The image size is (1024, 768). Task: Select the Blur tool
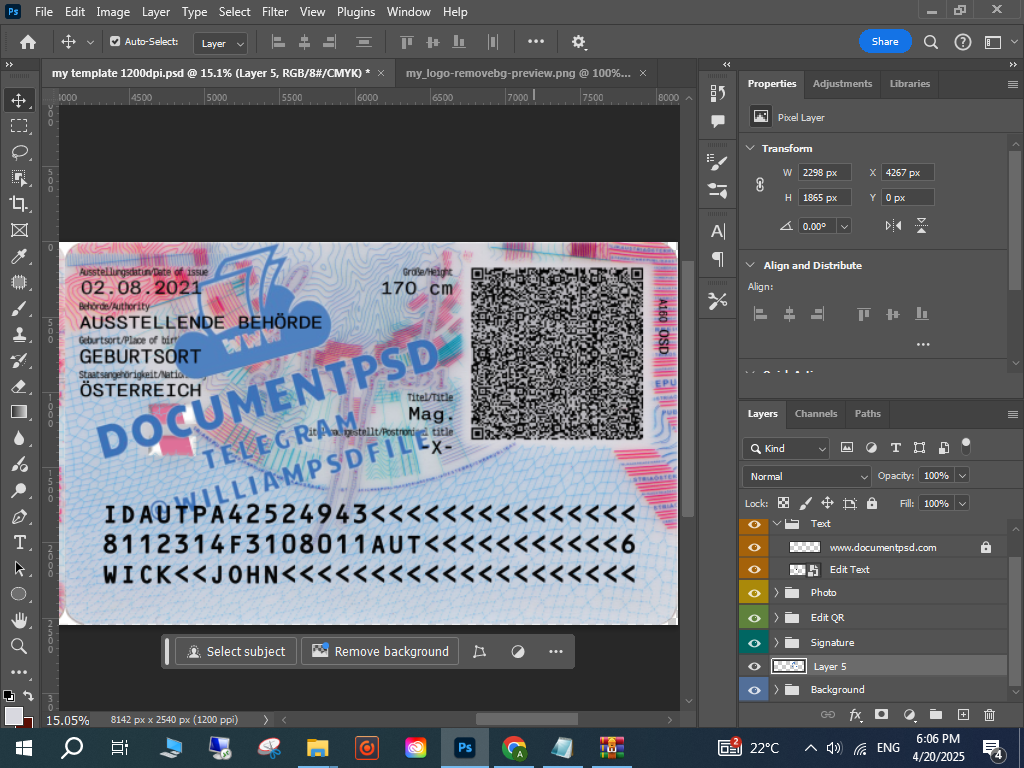point(19,438)
